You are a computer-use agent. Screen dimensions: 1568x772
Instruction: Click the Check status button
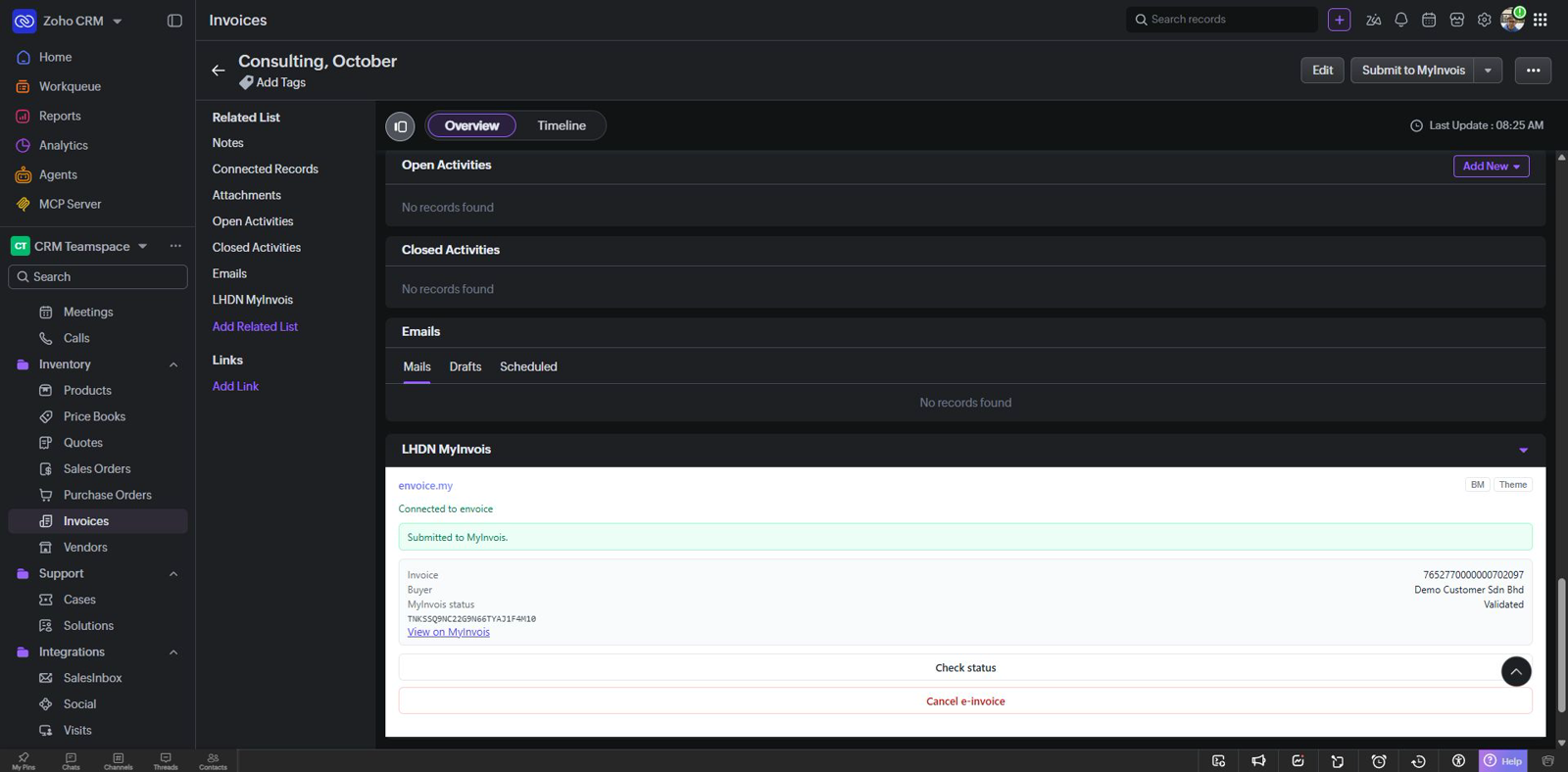(965, 667)
